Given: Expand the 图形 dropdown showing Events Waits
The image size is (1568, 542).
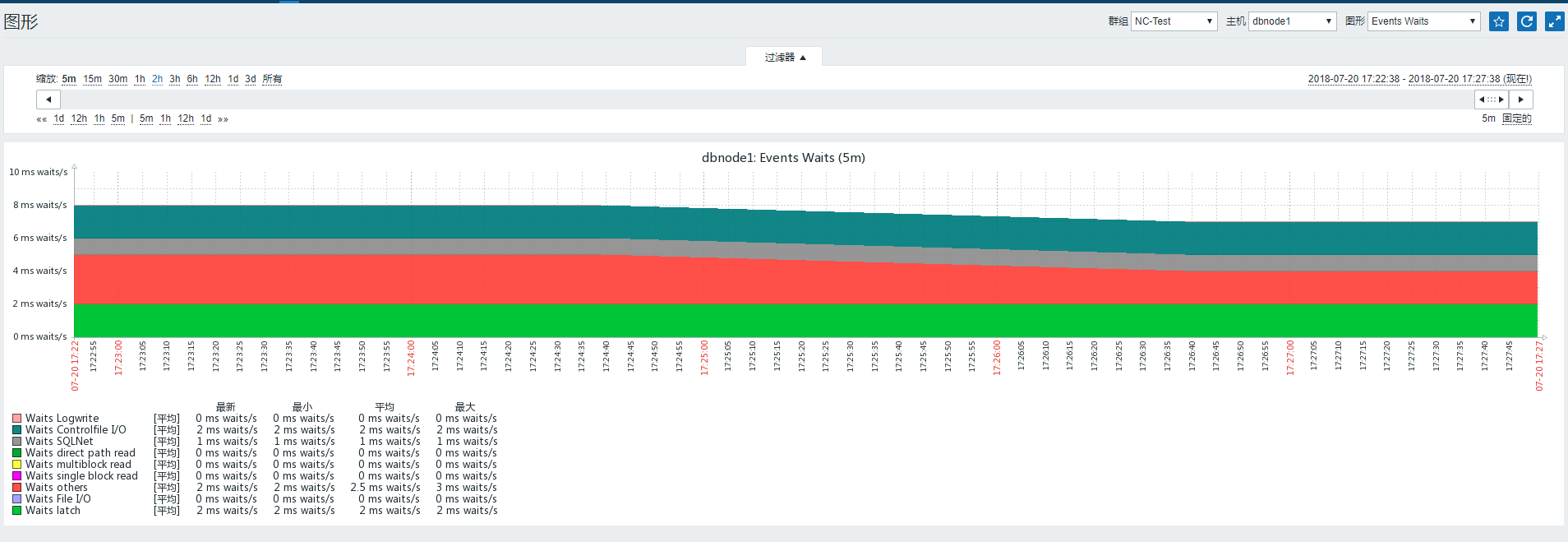Looking at the screenshot, I should 1423,21.
